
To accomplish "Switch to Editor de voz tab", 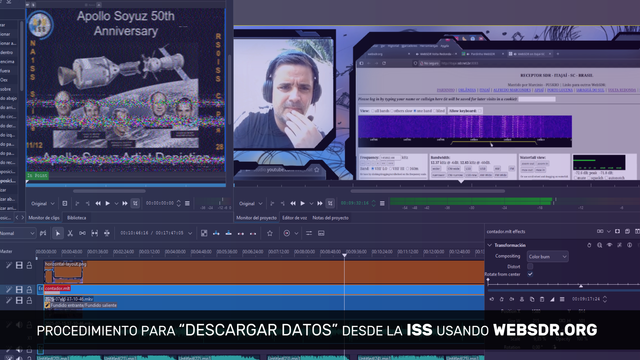I will [294, 218].
